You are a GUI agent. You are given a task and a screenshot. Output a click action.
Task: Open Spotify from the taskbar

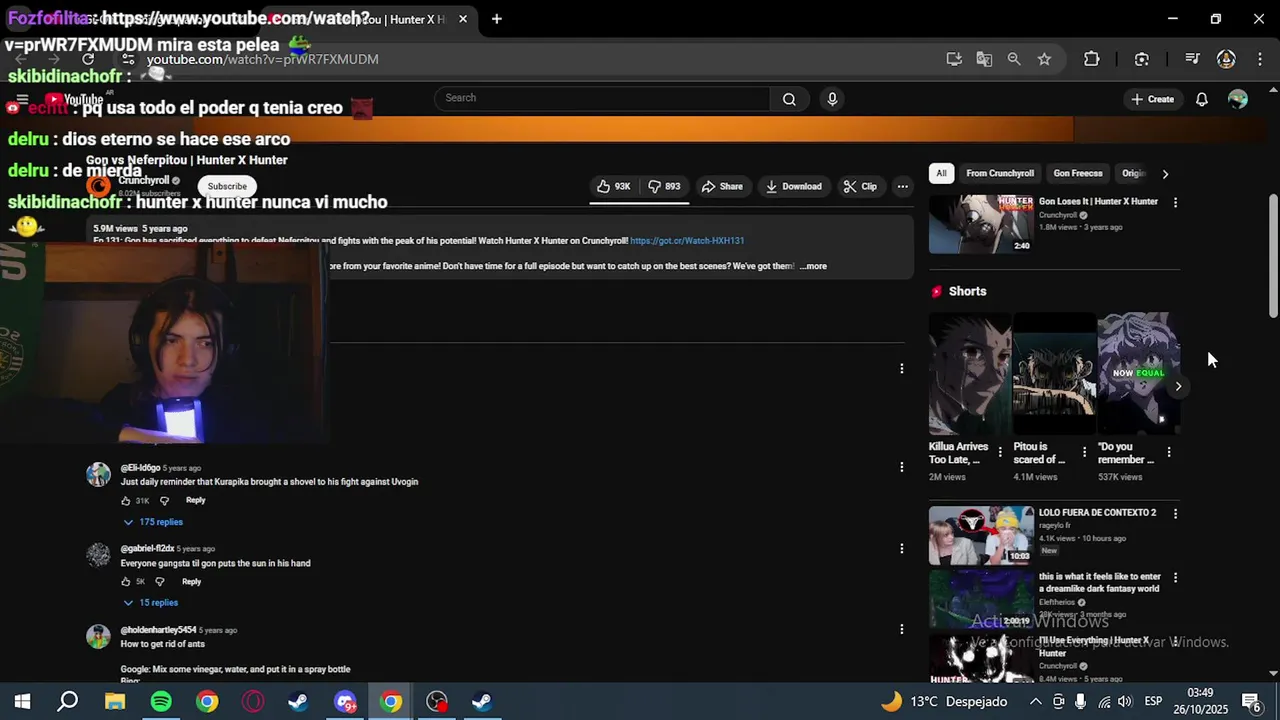pos(161,702)
